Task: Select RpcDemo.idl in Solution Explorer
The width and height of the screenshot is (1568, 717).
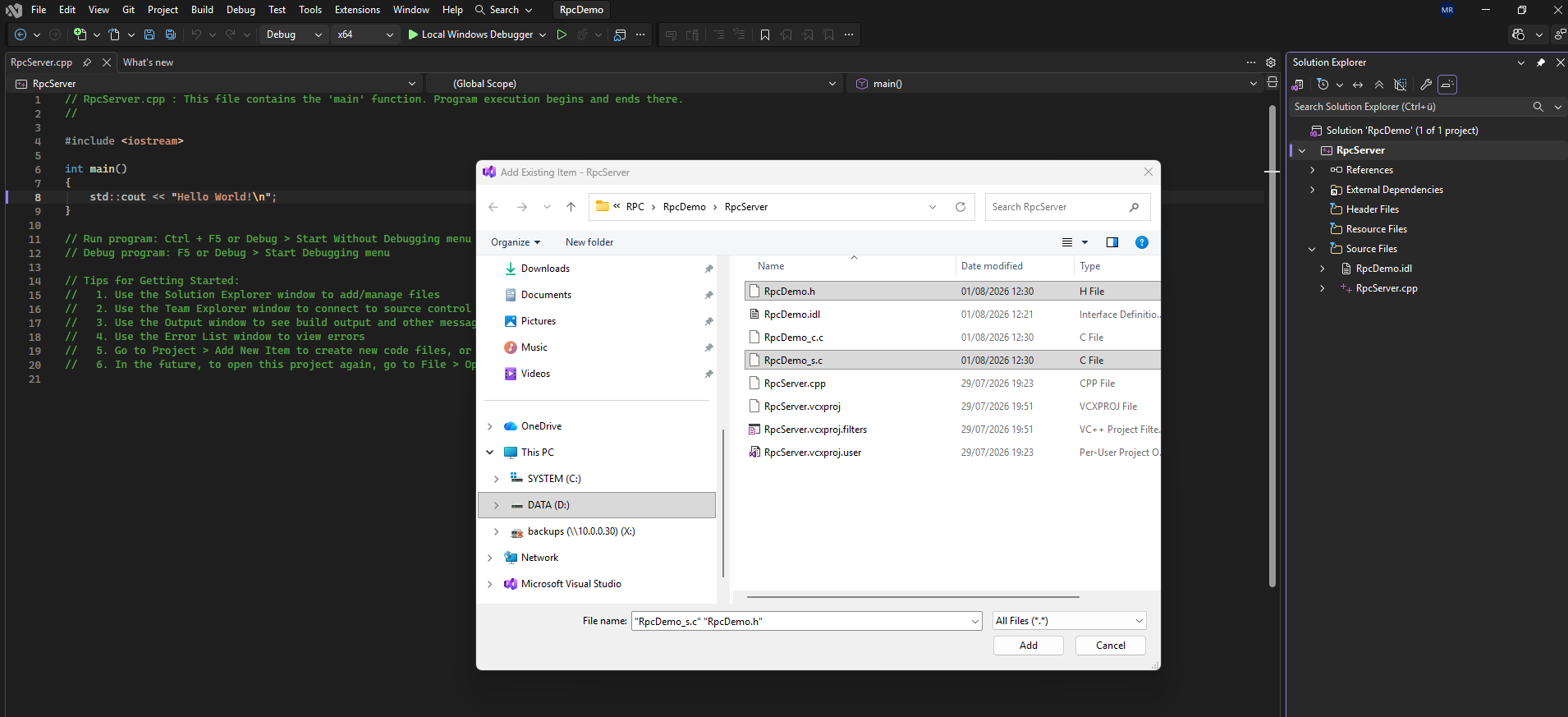Action: 1384,269
